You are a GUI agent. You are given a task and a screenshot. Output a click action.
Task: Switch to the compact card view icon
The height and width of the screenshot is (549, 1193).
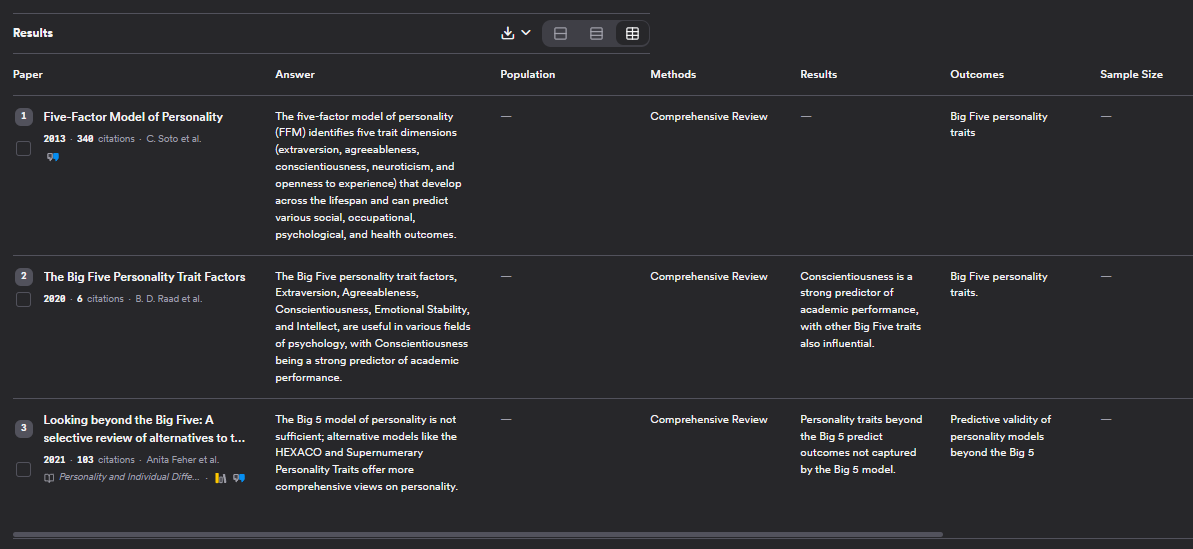pos(560,34)
